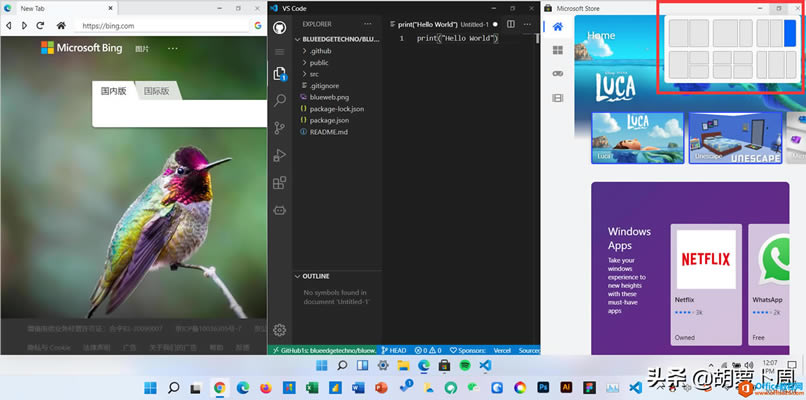The height and width of the screenshot is (400, 806).
Task: Open the Bing header more options ellipsis
Action: click(173, 48)
